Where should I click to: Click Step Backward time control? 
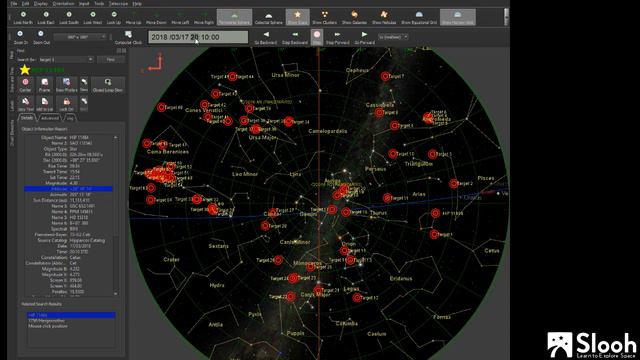point(295,37)
